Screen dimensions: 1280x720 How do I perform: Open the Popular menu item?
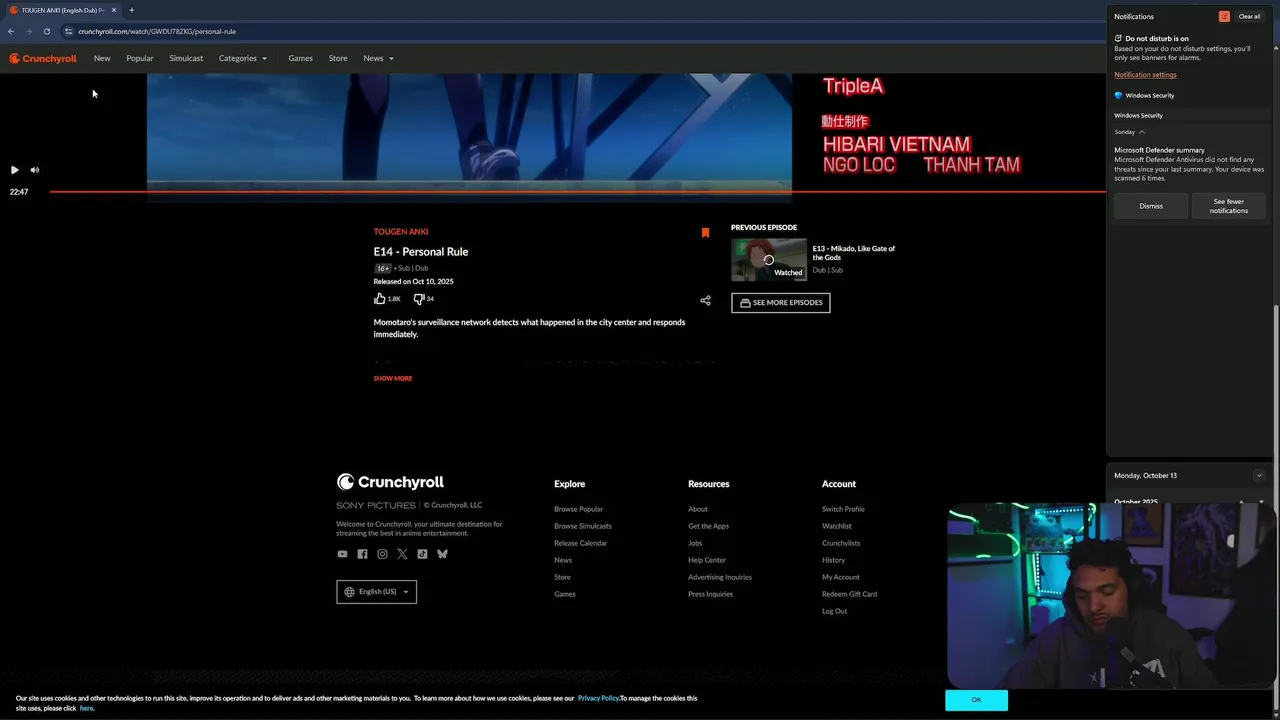pos(140,58)
